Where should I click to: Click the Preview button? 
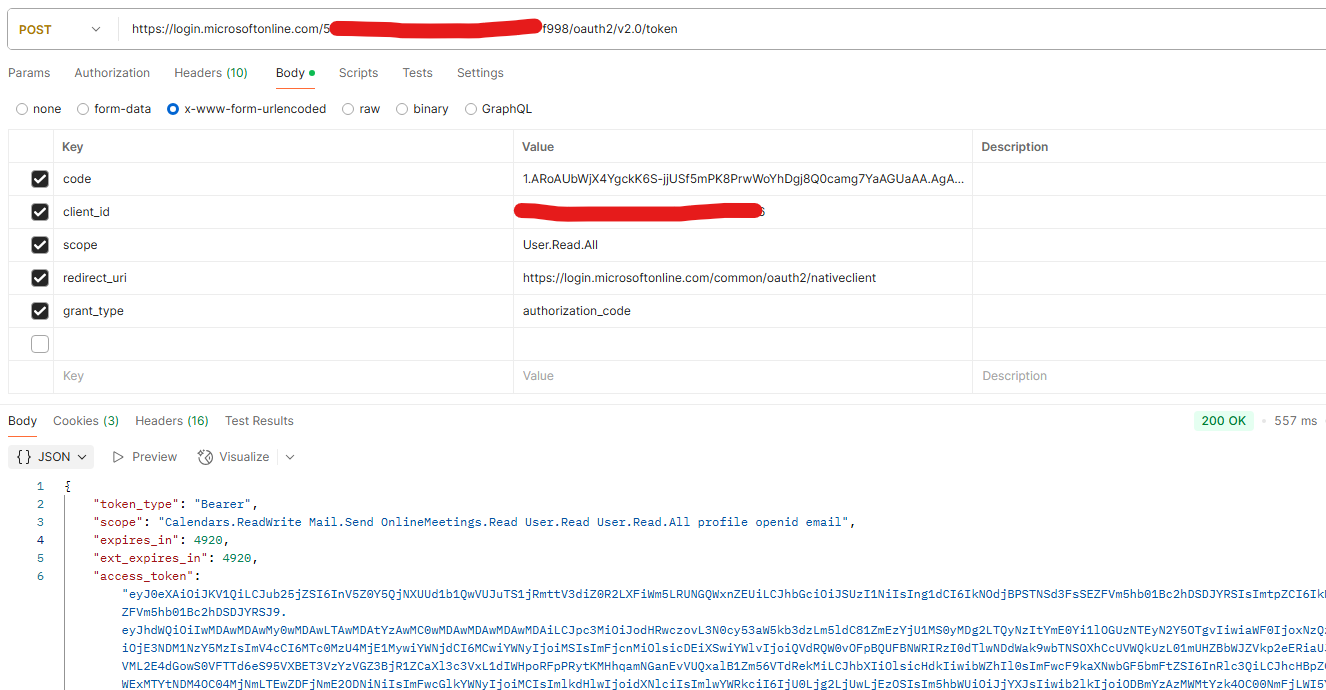point(144,457)
